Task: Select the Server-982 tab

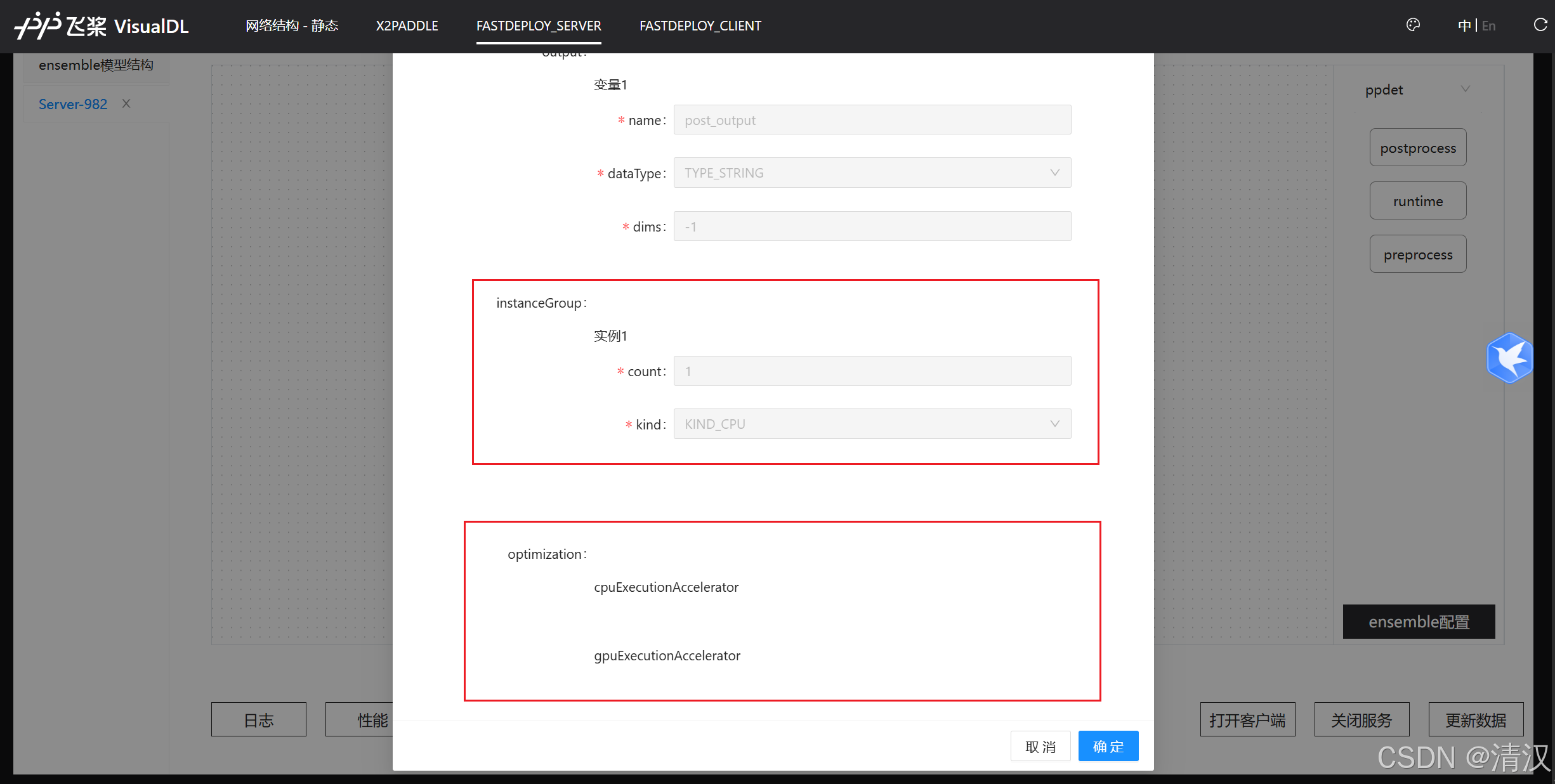Action: coord(73,104)
